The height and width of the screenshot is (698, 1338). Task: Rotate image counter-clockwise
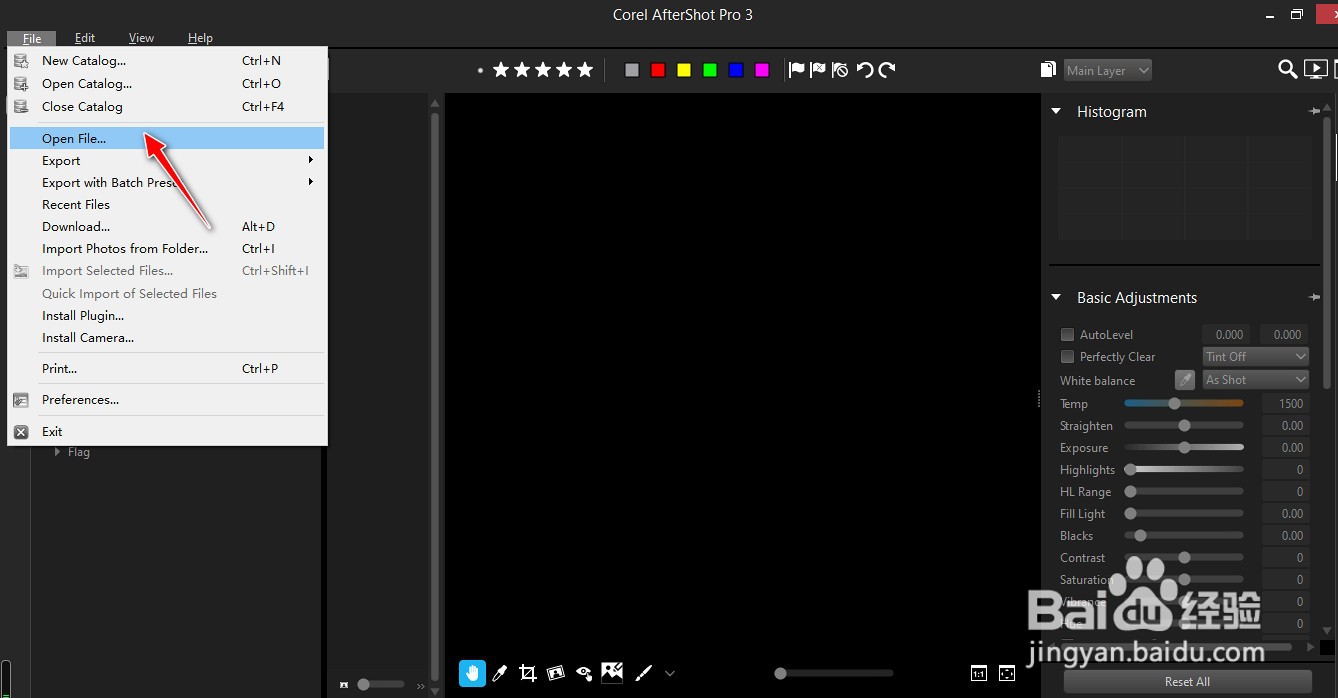[x=864, y=70]
